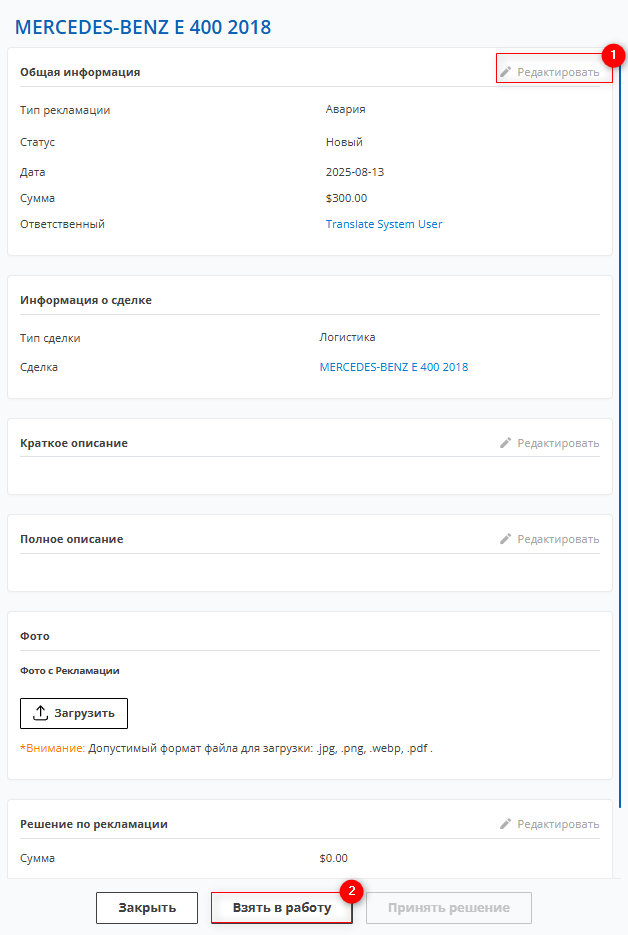Edit Общая информация via Редактировать label

tap(558, 72)
